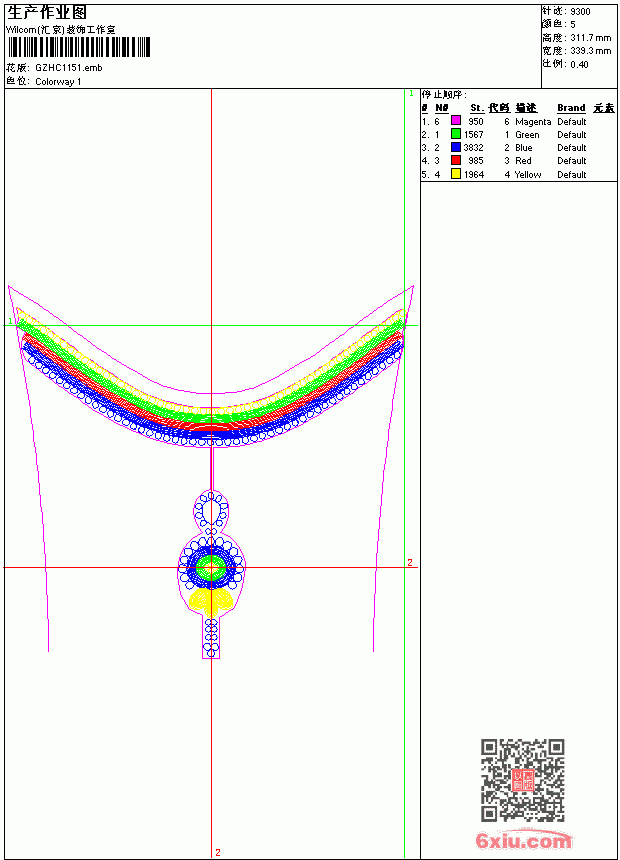Screen dimensions: 620x860
Task: Click the Magenta color swatch
Action: [x=455, y=121]
